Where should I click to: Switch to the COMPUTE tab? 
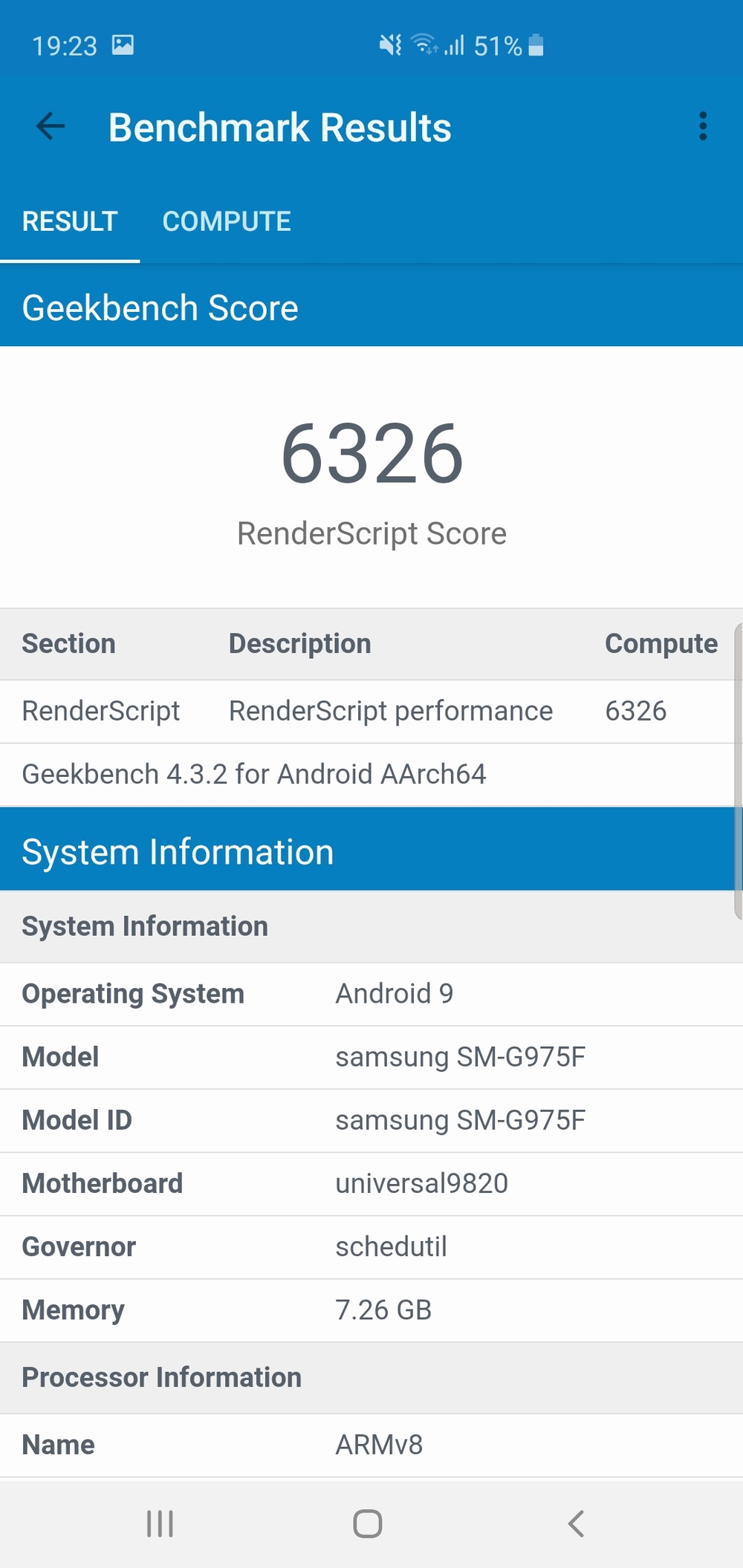click(227, 221)
